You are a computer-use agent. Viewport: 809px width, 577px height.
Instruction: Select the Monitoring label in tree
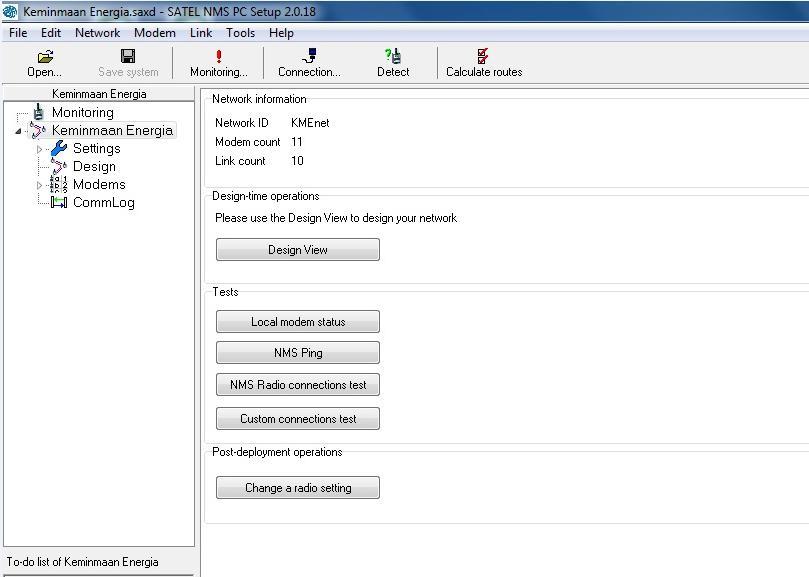(x=83, y=112)
